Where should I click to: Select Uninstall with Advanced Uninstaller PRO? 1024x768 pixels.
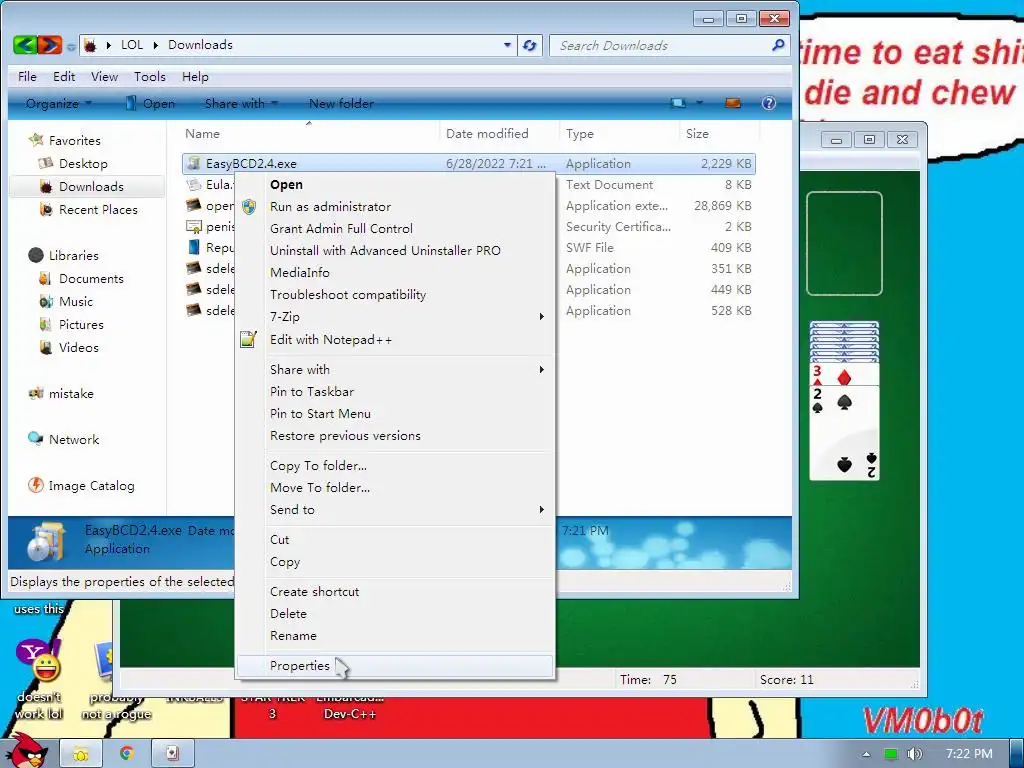click(385, 251)
